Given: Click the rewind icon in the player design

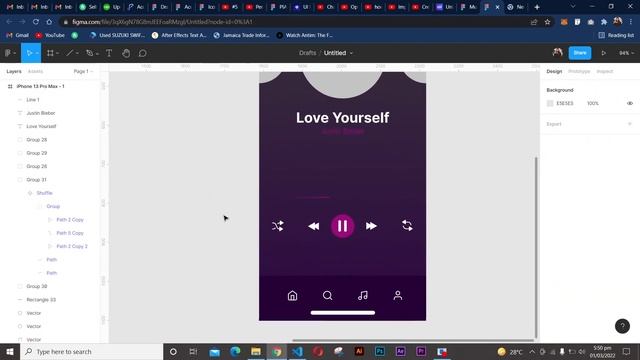Looking at the screenshot, I should (313, 226).
